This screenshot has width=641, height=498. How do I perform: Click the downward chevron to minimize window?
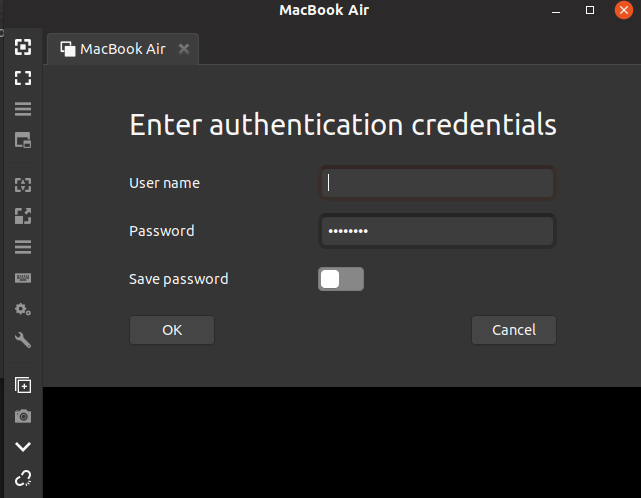(23, 447)
